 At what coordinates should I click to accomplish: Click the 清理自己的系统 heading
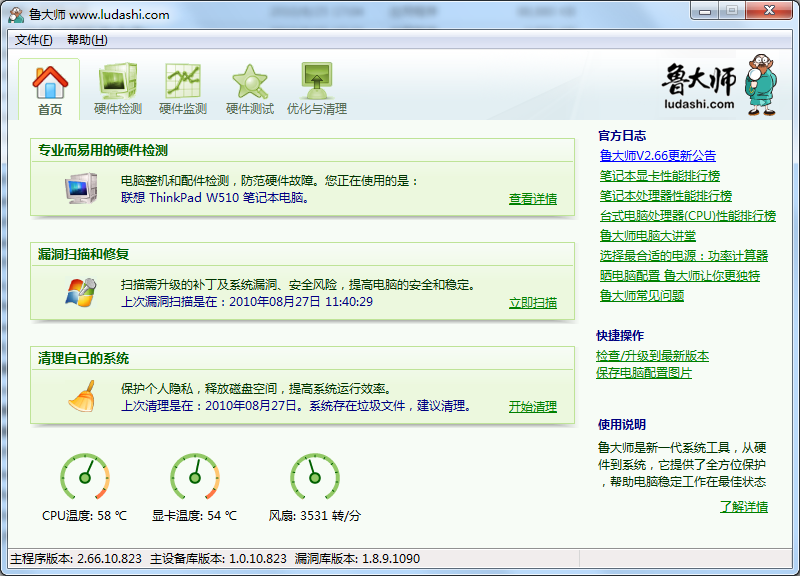point(83,358)
